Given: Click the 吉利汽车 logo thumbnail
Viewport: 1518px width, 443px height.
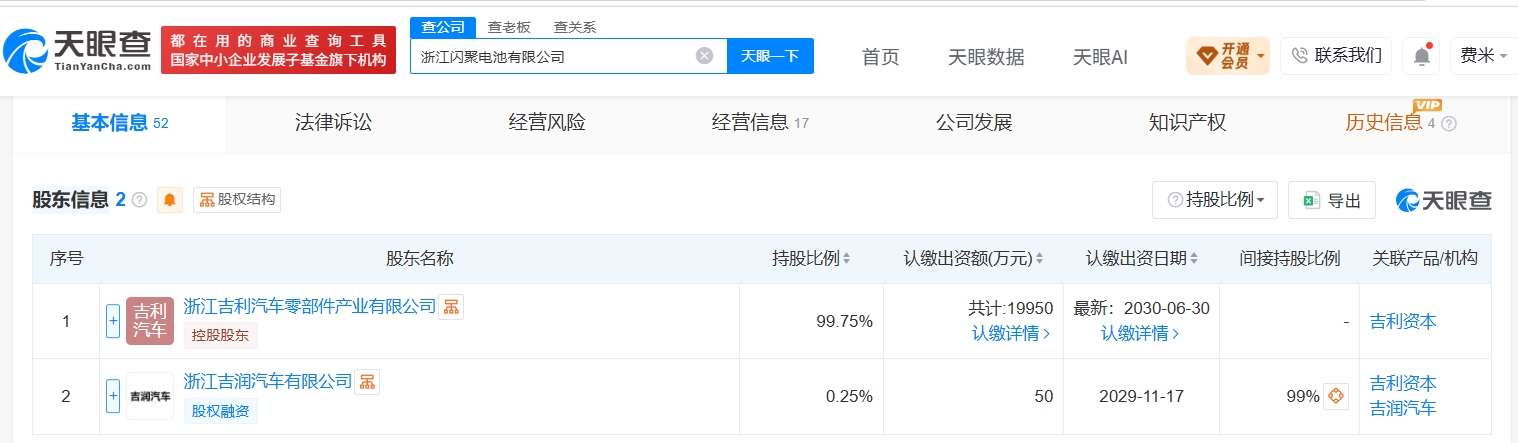Looking at the screenshot, I should [150, 321].
